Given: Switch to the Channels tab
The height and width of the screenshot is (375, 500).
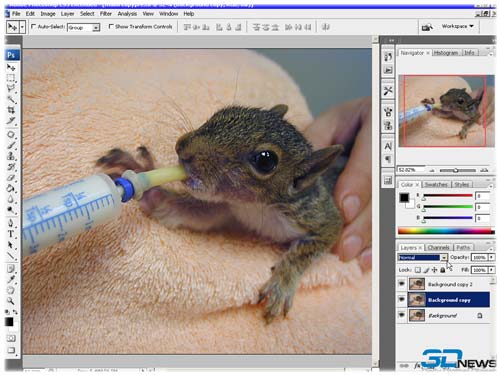Looking at the screenshot, I should (438, 247).
